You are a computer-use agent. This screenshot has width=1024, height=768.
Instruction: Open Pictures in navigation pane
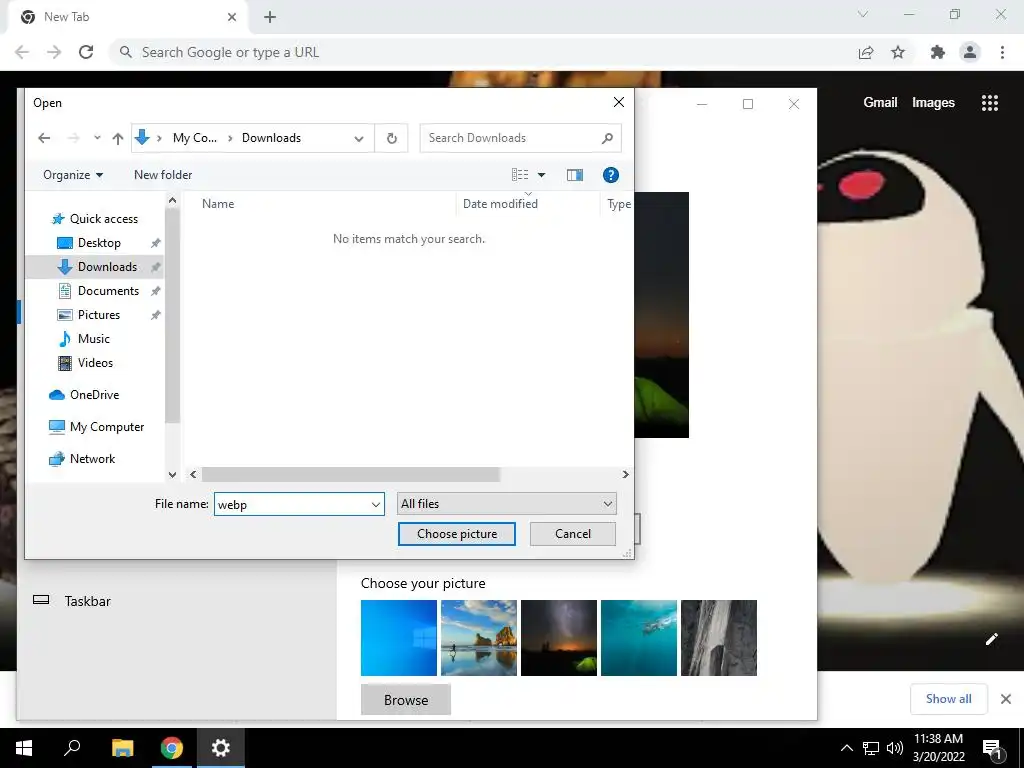click(99, 315)
